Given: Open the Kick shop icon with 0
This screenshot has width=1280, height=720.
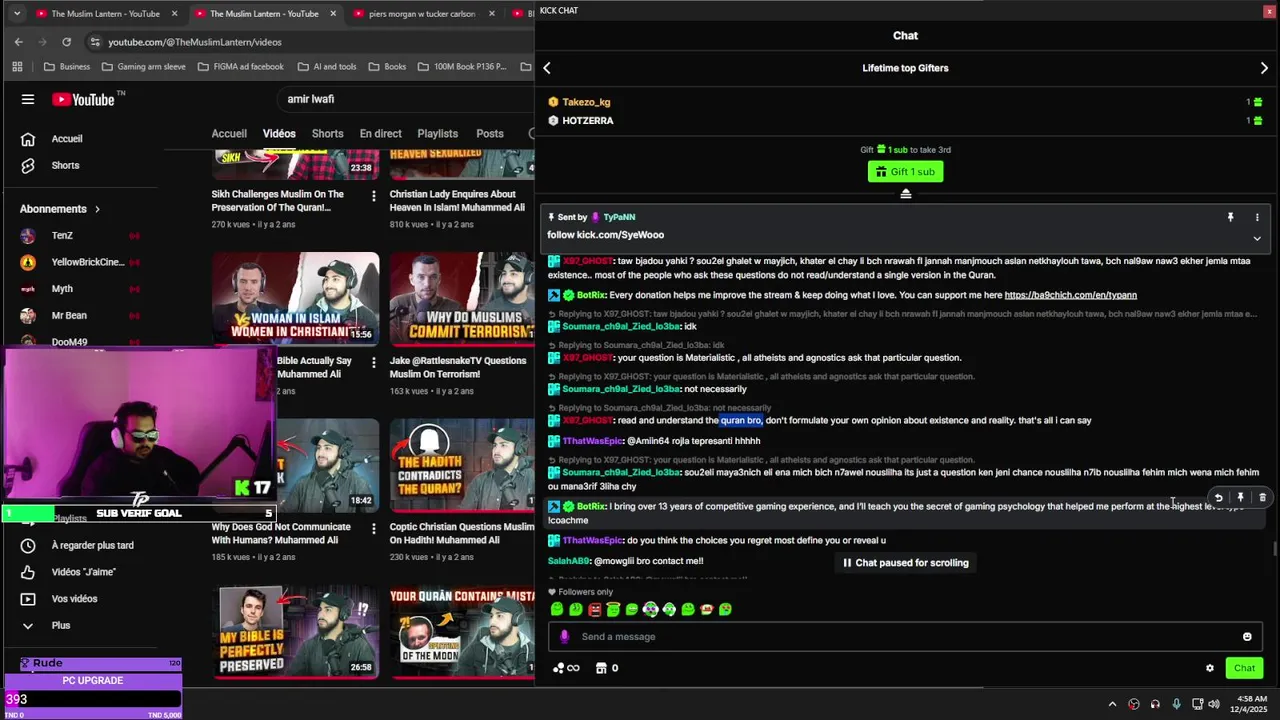Looking at the screenshot, I should [x=606, y=668].
